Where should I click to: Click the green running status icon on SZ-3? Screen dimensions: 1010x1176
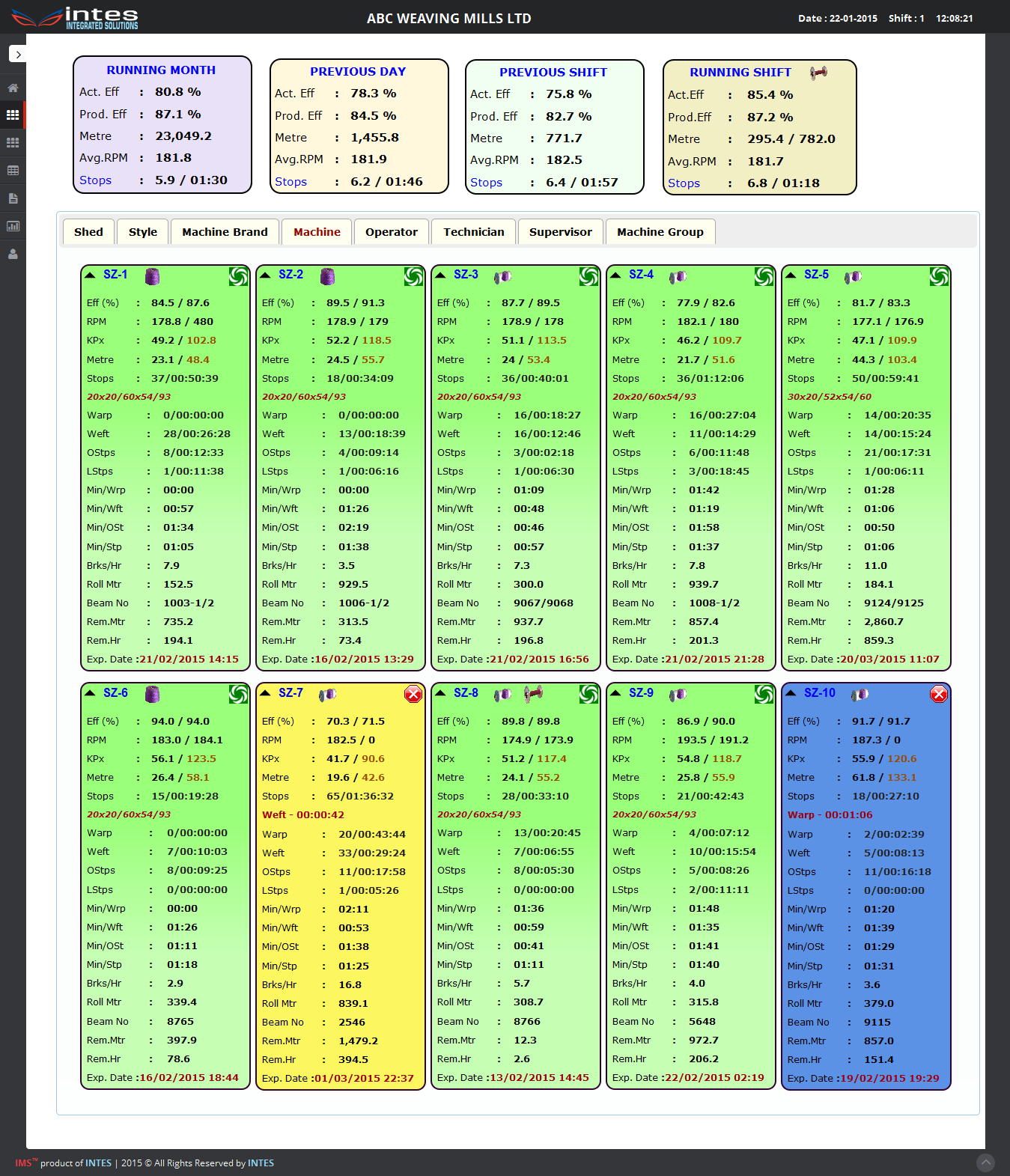[588, 276]
